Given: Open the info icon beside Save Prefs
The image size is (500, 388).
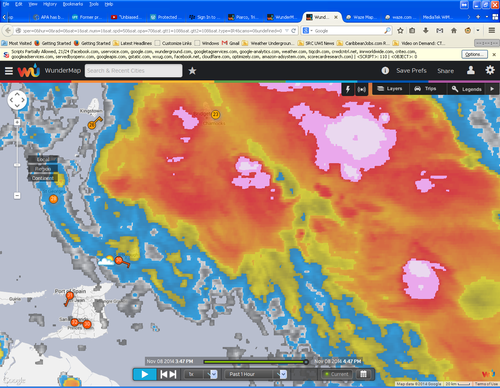Looking at the screenshot, I should (x=385, y=70).
